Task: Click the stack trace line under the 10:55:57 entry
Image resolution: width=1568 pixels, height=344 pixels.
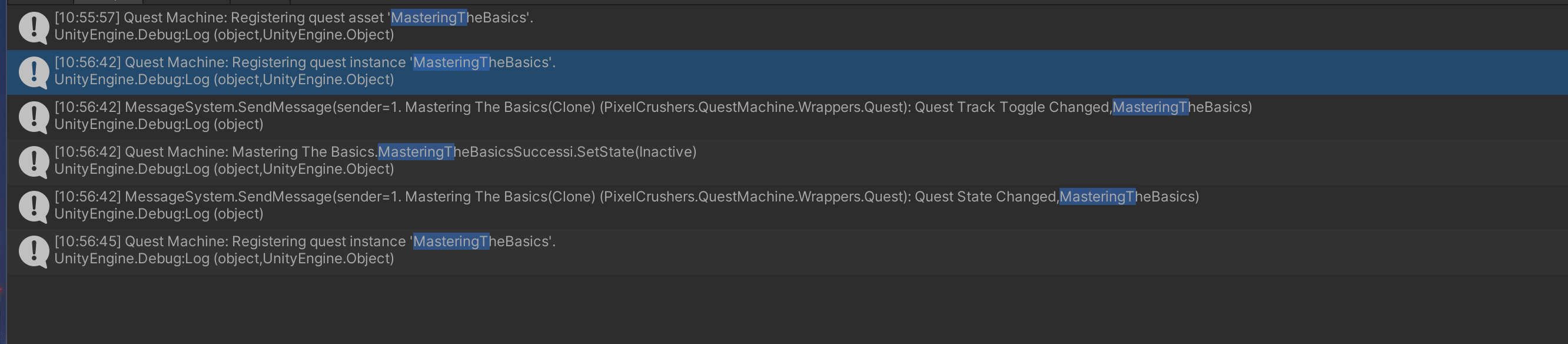Action: coord(224,35)
